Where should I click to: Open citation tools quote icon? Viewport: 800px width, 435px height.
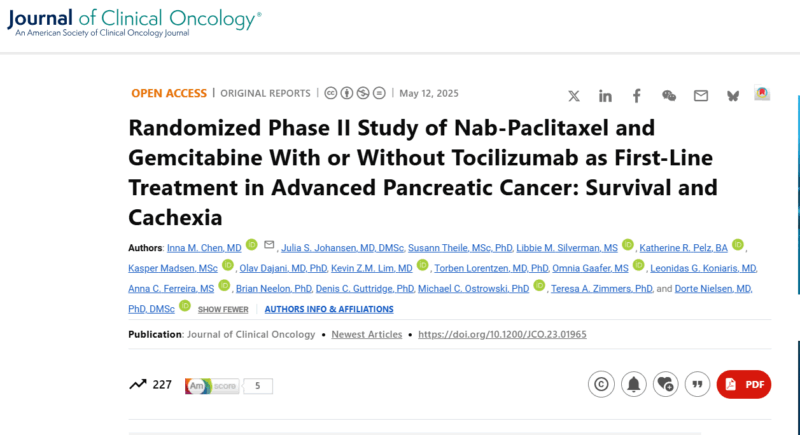click(697, 384)
